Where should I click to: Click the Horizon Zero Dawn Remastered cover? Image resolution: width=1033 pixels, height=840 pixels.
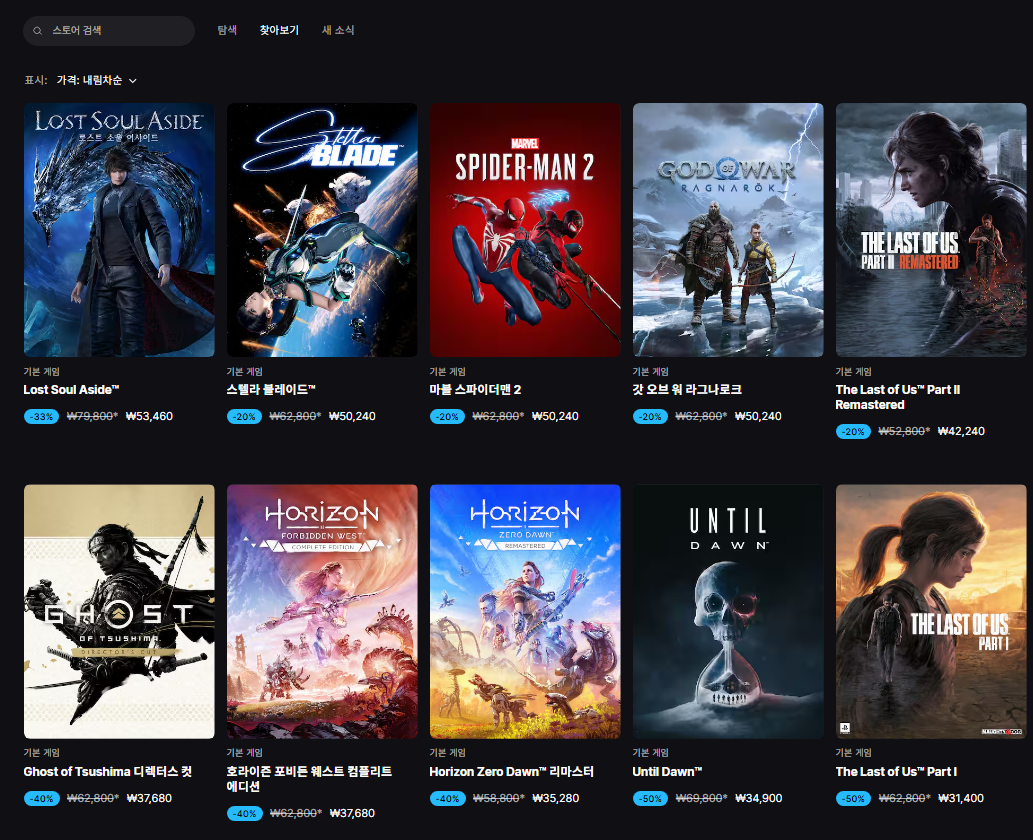[525, 612]
